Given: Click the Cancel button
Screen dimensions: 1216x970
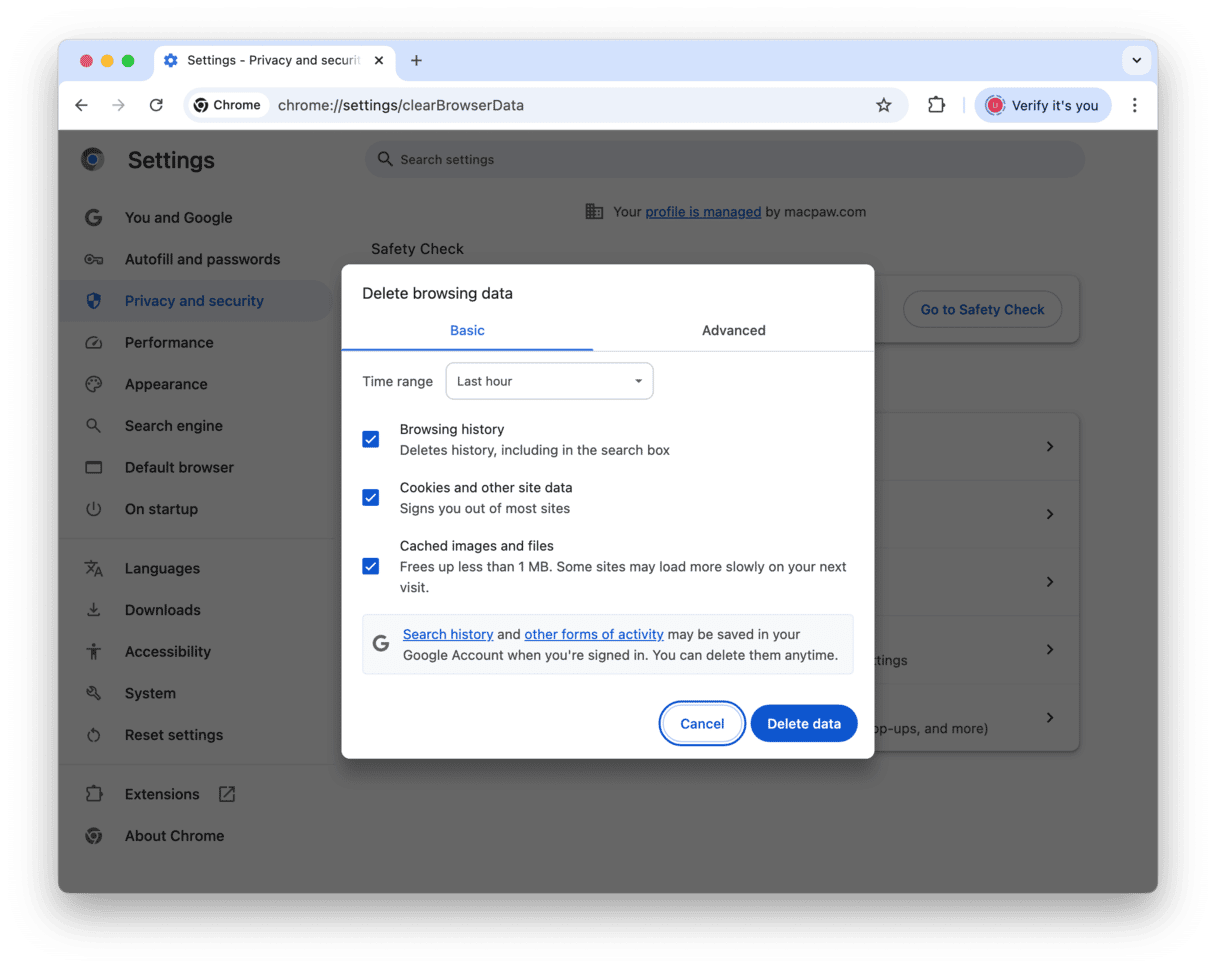Looking at the screenshot, I should [702, 724].
